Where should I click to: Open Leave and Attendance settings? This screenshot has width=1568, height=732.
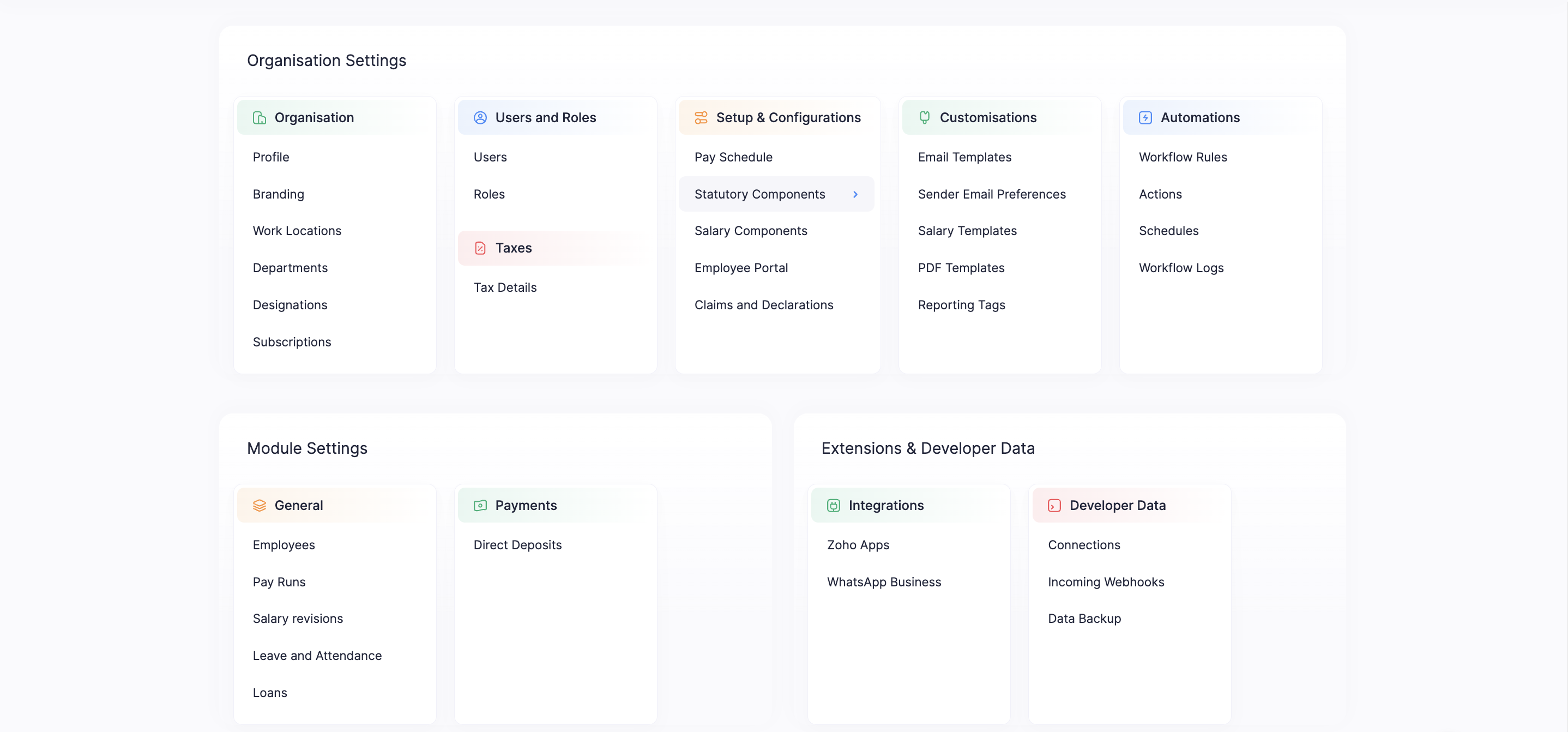point(317,656)
